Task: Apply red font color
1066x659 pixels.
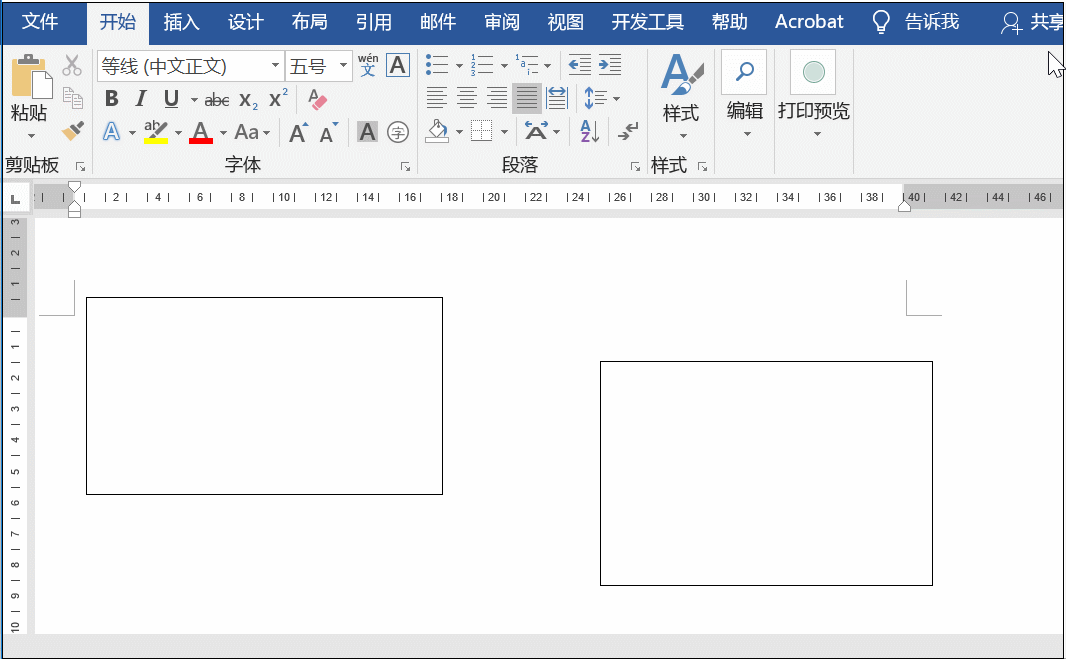Action: [x=201, y=131]
